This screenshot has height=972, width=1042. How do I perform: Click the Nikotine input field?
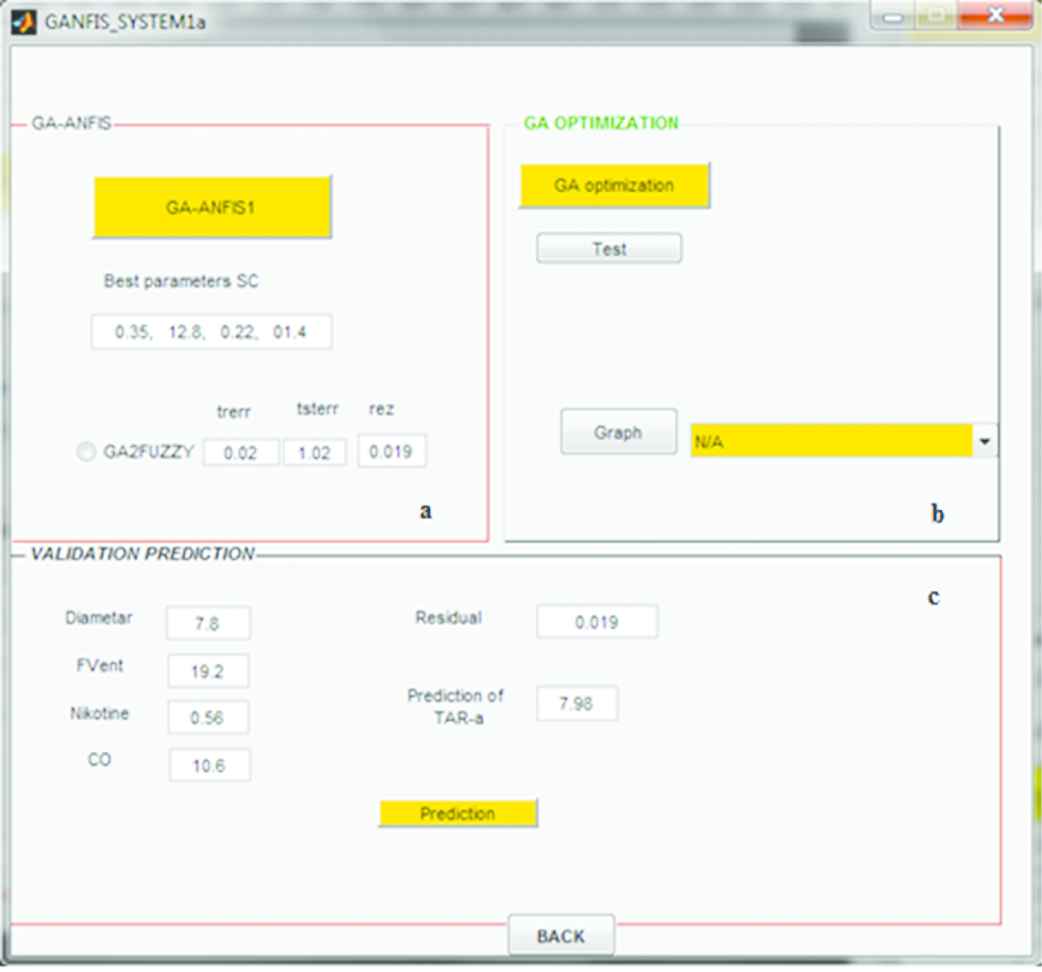pos(208,717)
